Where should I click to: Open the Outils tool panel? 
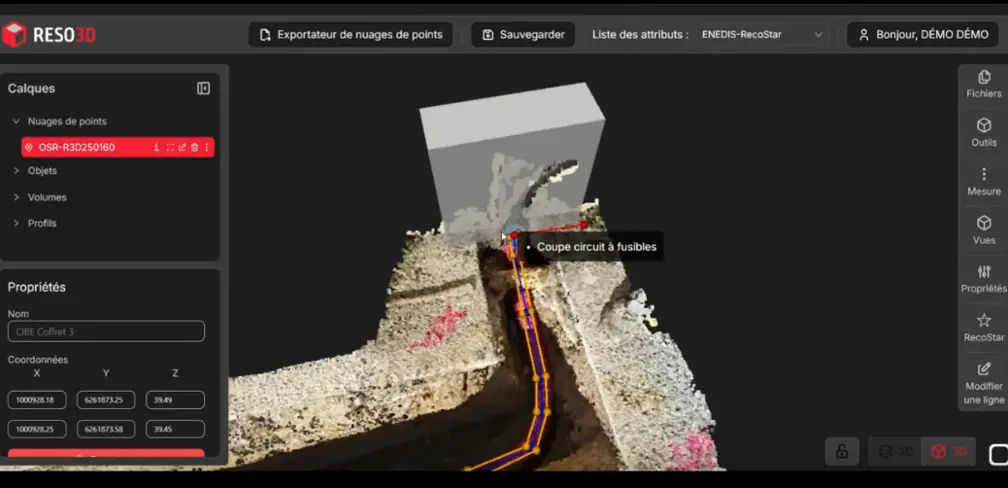983,133
